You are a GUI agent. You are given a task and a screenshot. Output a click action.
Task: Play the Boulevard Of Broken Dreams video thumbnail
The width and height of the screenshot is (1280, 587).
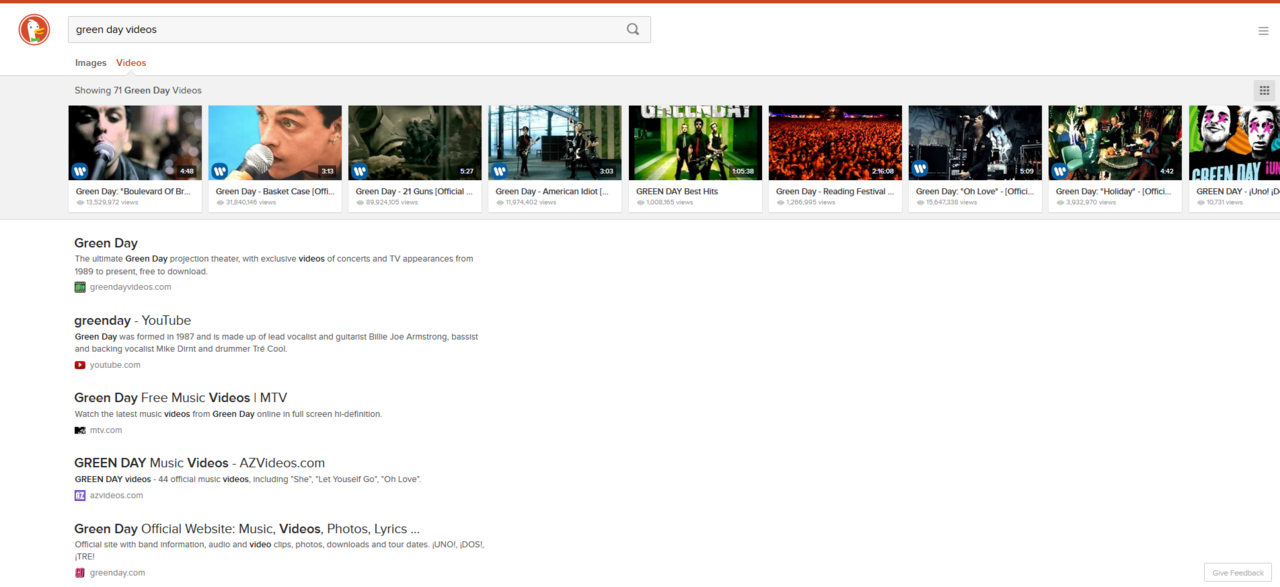tap(135, 143)
